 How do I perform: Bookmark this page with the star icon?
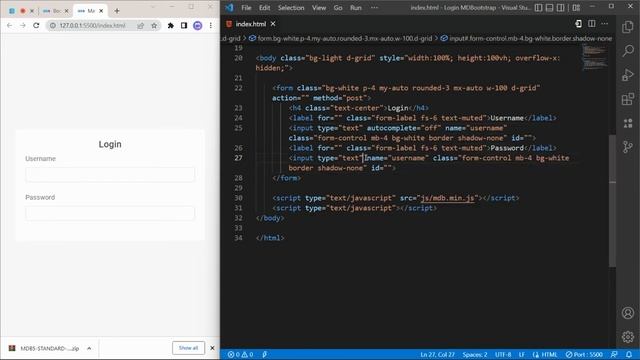click(154, 25)
